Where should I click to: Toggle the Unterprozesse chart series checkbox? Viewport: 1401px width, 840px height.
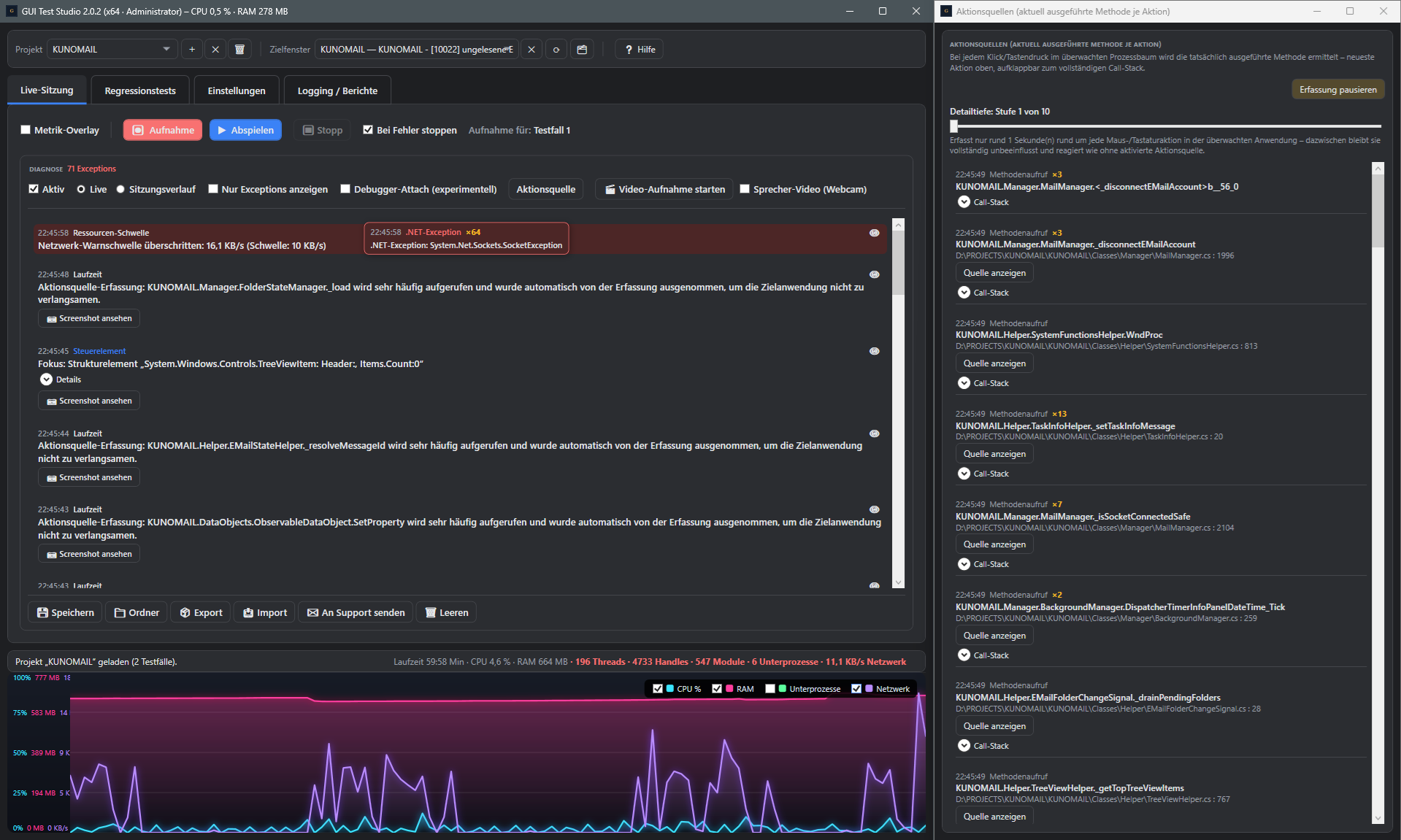tap(770, 688)
